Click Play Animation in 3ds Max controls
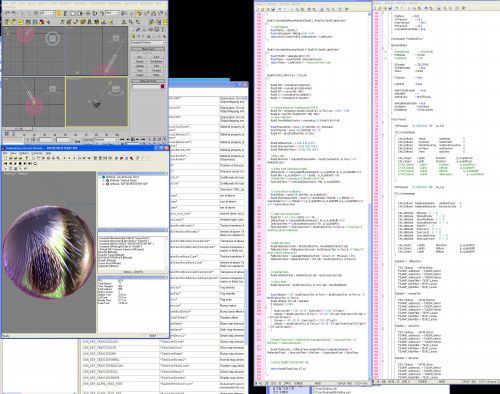The image size is (500, 394). click(x=133, y=140)
